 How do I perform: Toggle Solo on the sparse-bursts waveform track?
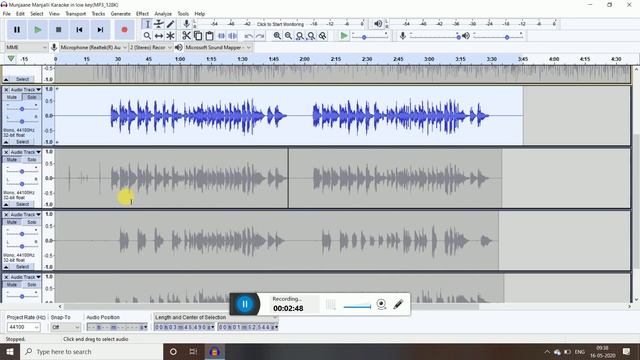[x=31, y=222]
